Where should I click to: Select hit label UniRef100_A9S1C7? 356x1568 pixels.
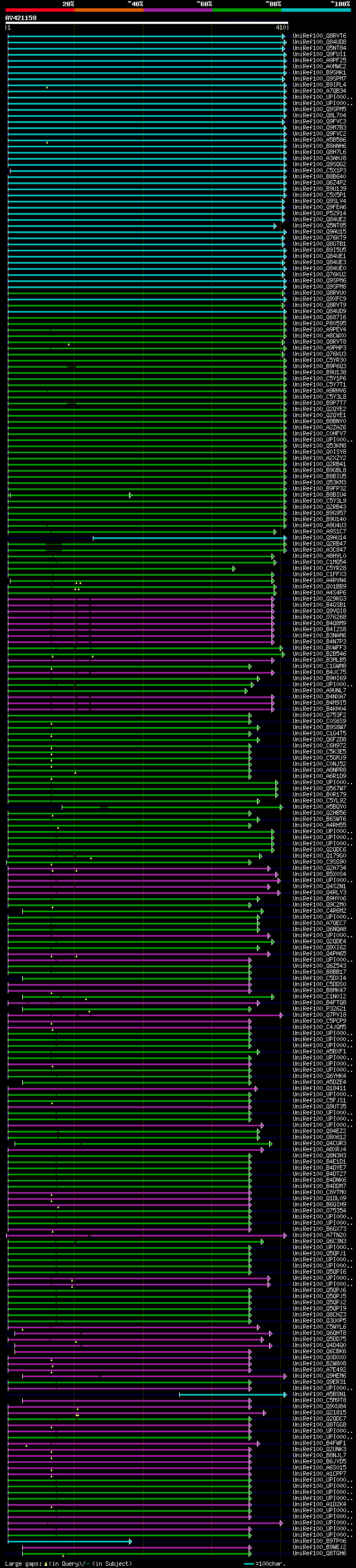[319, 531]
